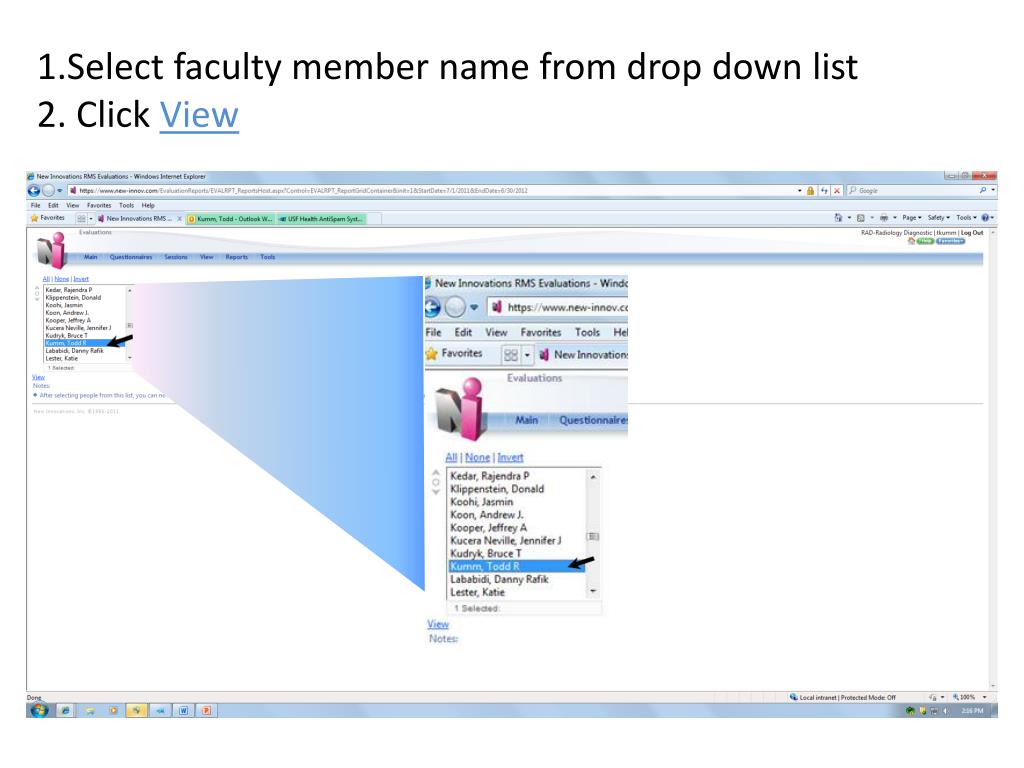This screenshot has width=1024, height=768.
Task: Open the File menu in the small browser
Action: tap(35, 205)
